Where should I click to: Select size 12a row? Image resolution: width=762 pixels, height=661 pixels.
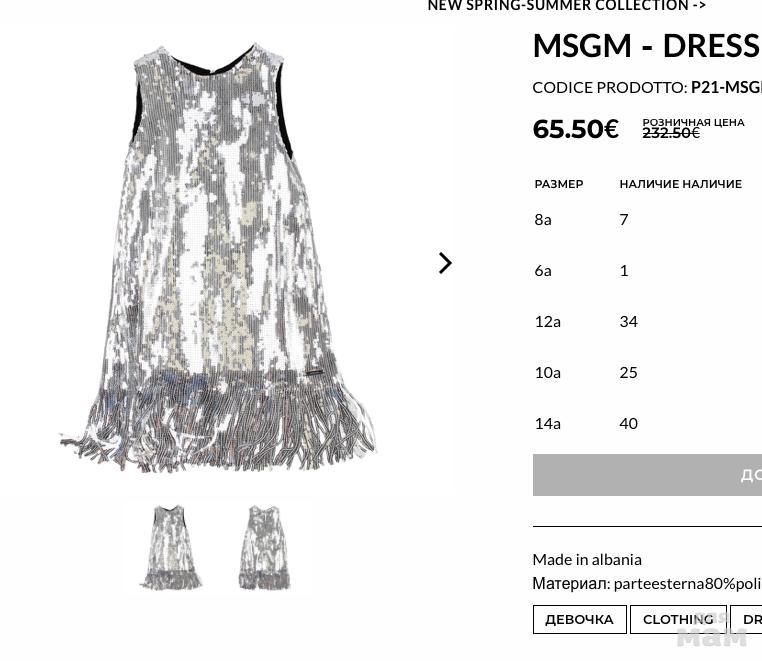tap(647, 322)
